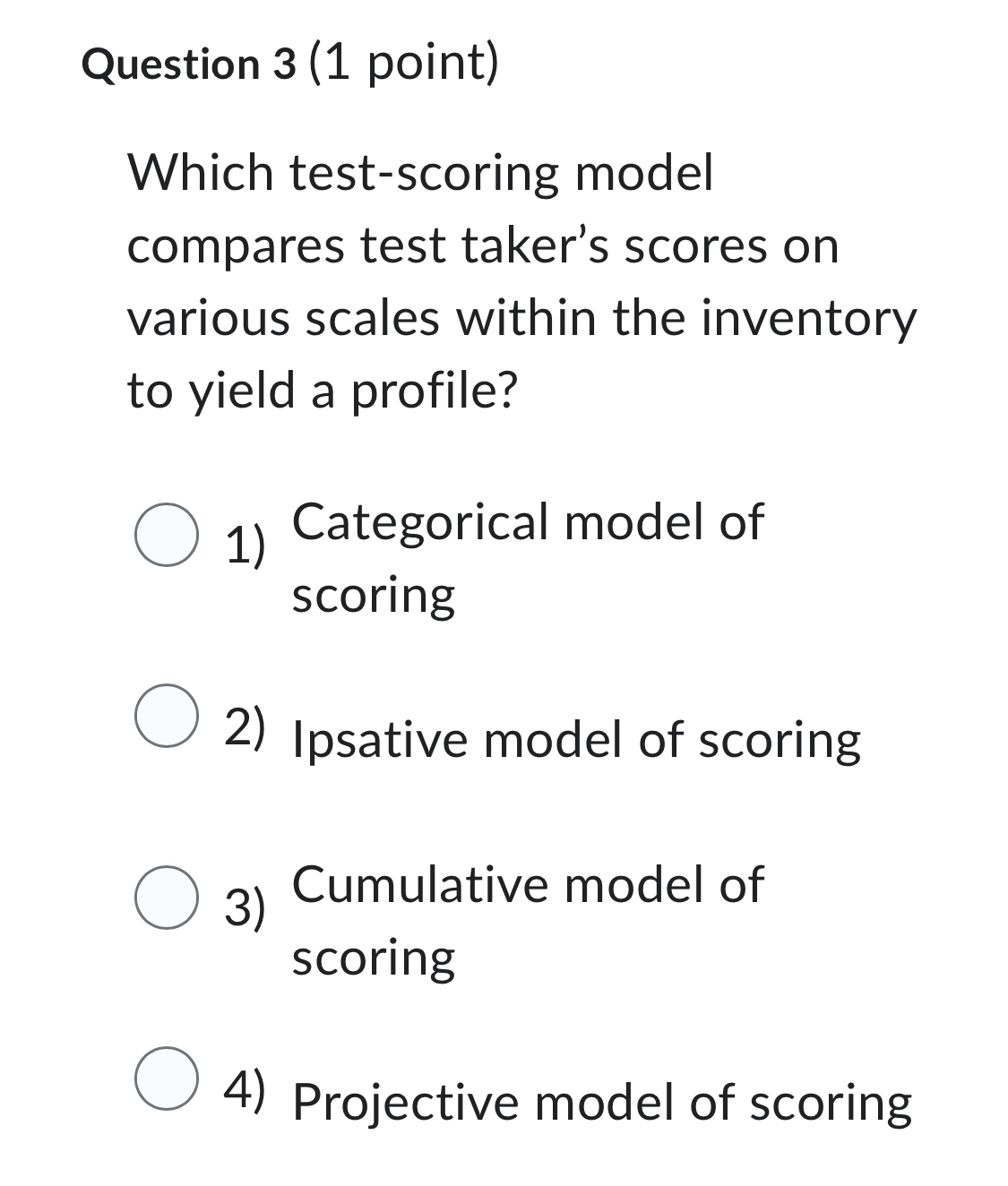Viewport: 1008px width, 1186px height.
Task: Select the radio button for option 3
Action: (168, 896)
